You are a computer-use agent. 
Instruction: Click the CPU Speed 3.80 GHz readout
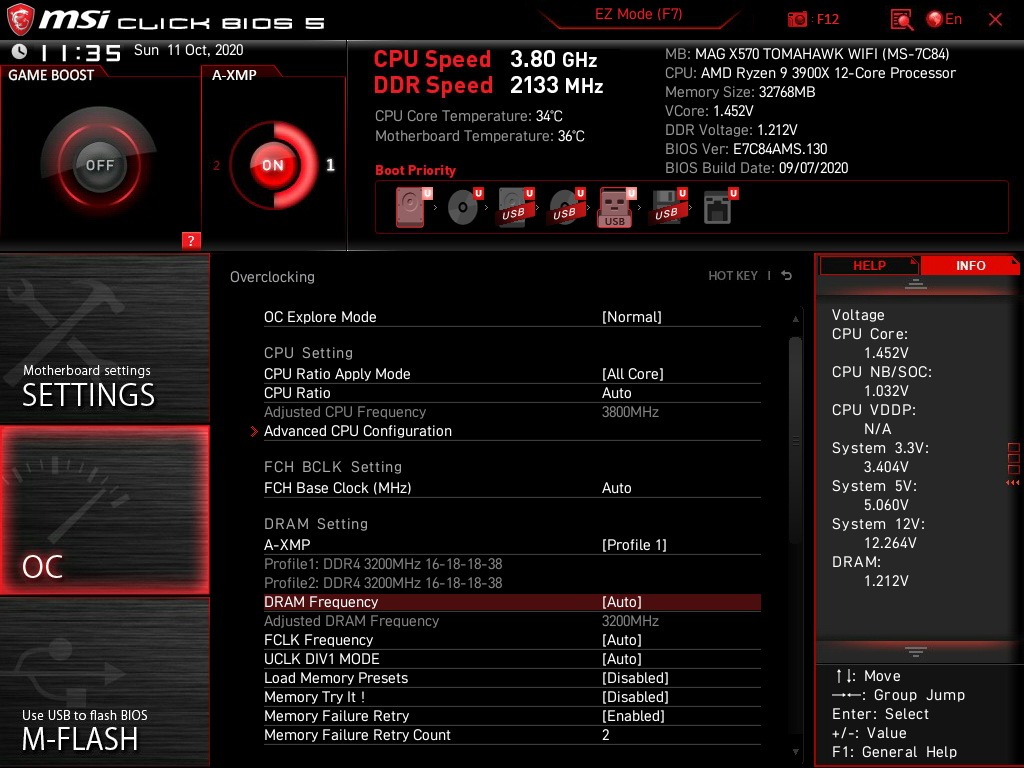pyautogui.click(x=485, y=59)
